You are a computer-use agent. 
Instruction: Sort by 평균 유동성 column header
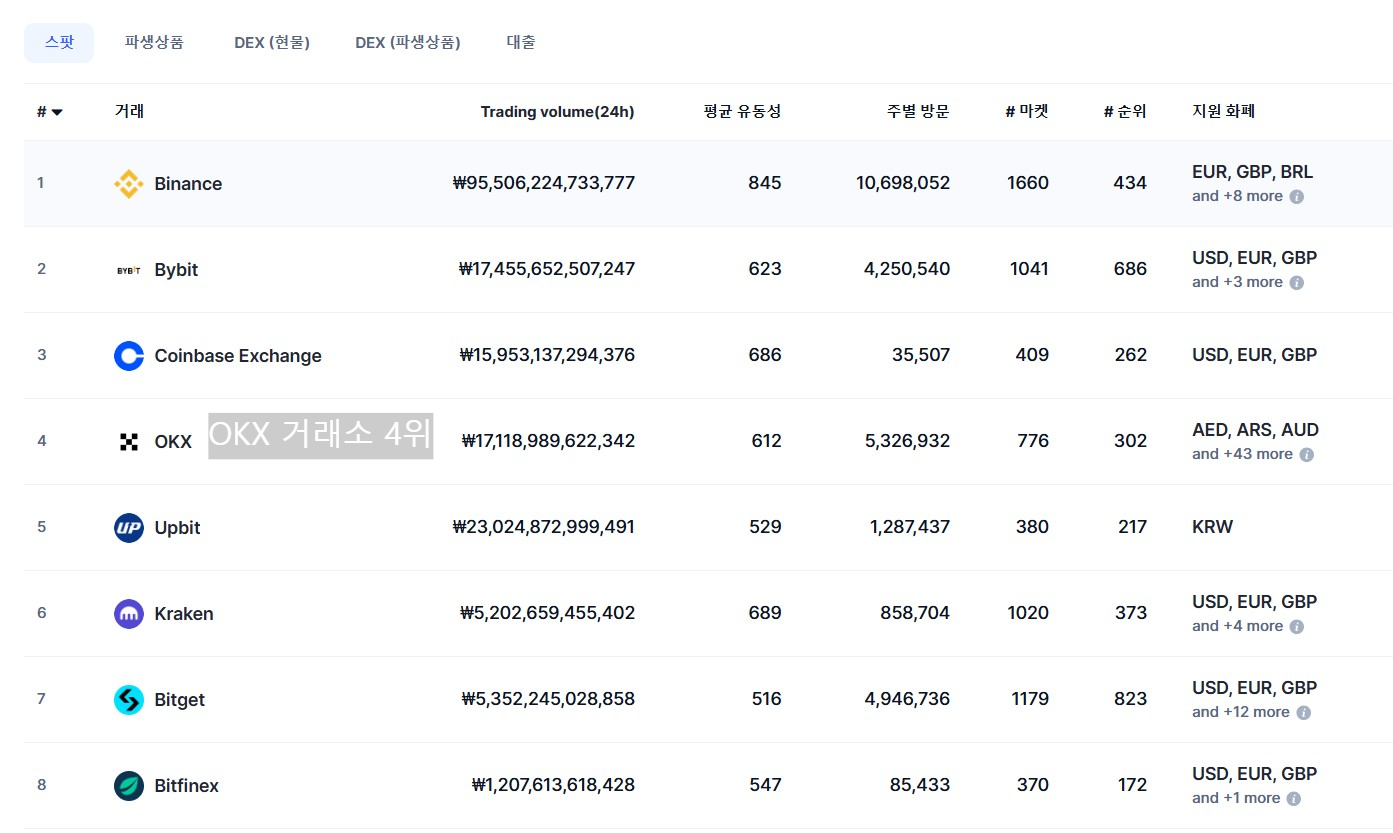click(743, 112)
